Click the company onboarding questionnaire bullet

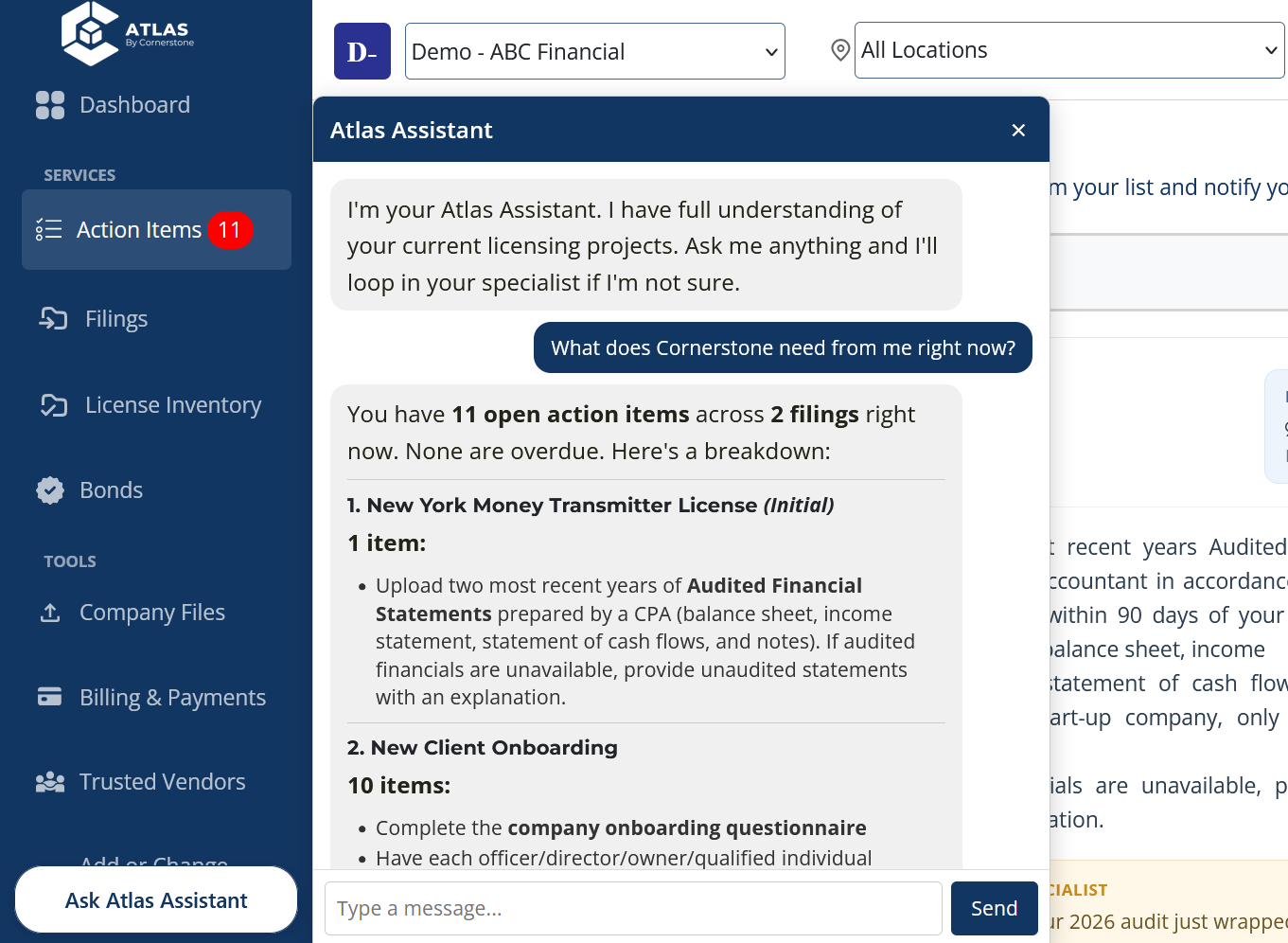tap(621, 828)
